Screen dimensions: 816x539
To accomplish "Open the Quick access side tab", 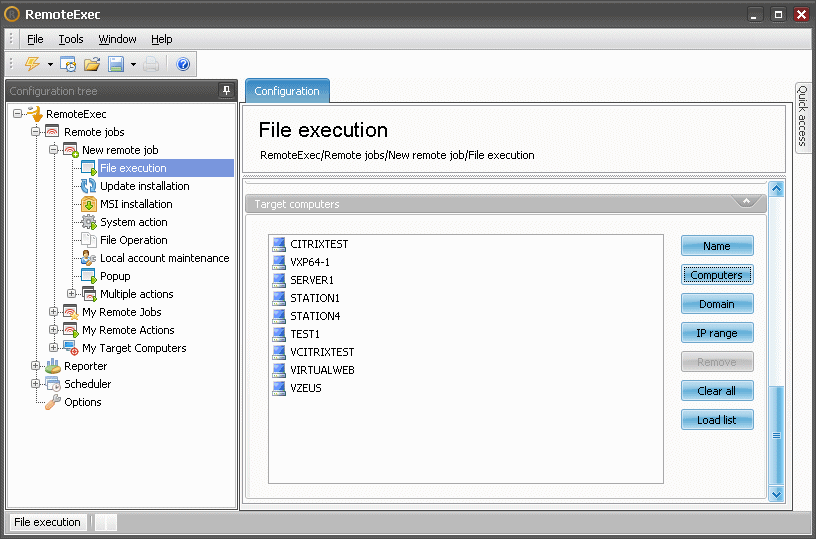I will [802, 118].
